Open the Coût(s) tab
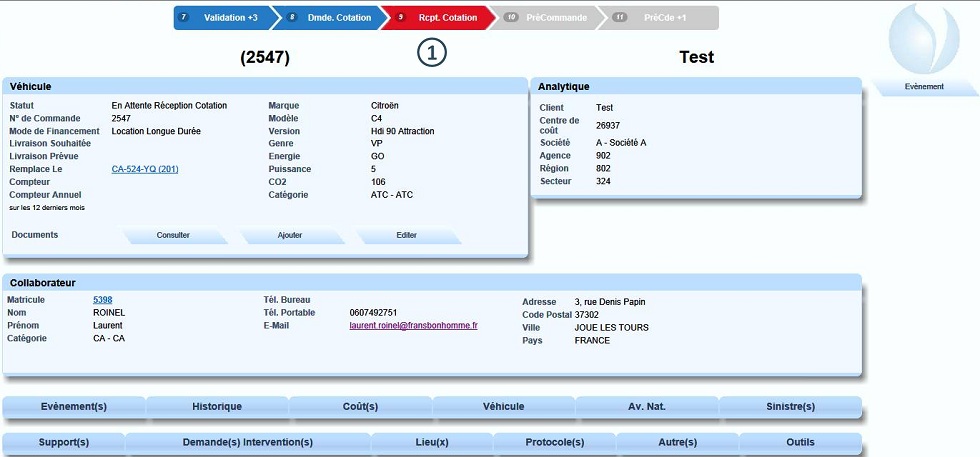This screenshot has height=457, width=980. 360,407
